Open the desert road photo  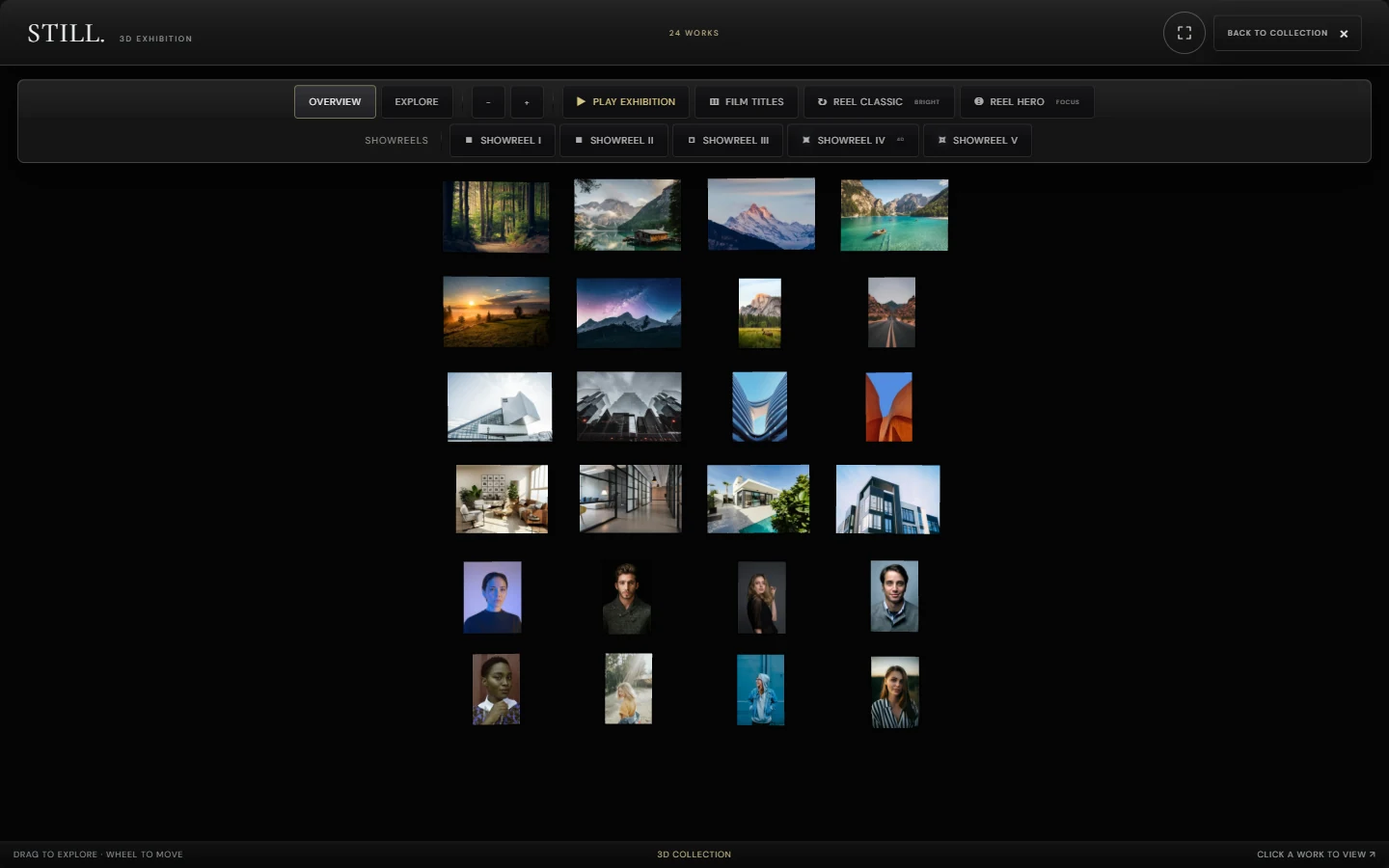(891, 312)
